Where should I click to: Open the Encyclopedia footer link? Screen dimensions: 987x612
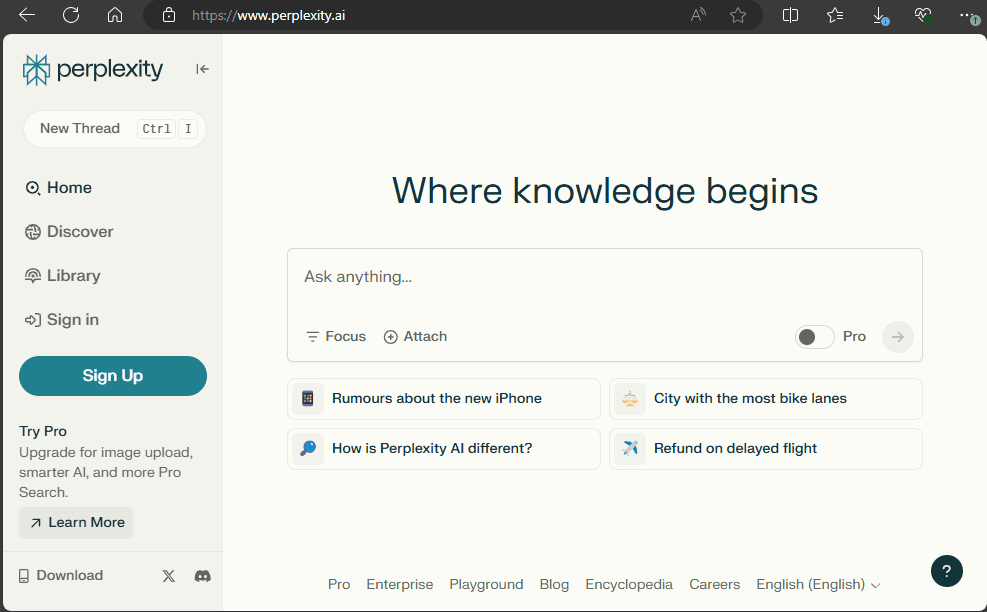click(629, 584)
